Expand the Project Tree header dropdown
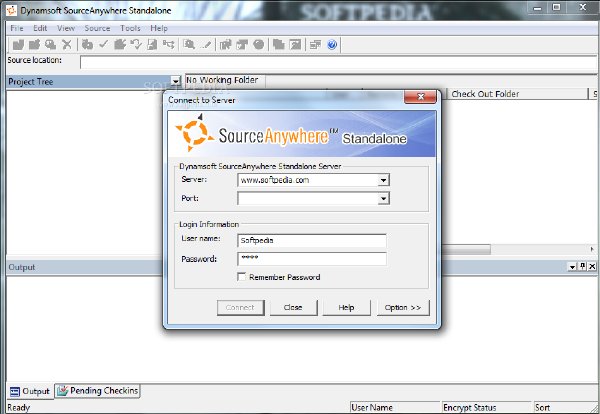Image resolution: width=600 pixels, height=414 pixels. (175, 81)
